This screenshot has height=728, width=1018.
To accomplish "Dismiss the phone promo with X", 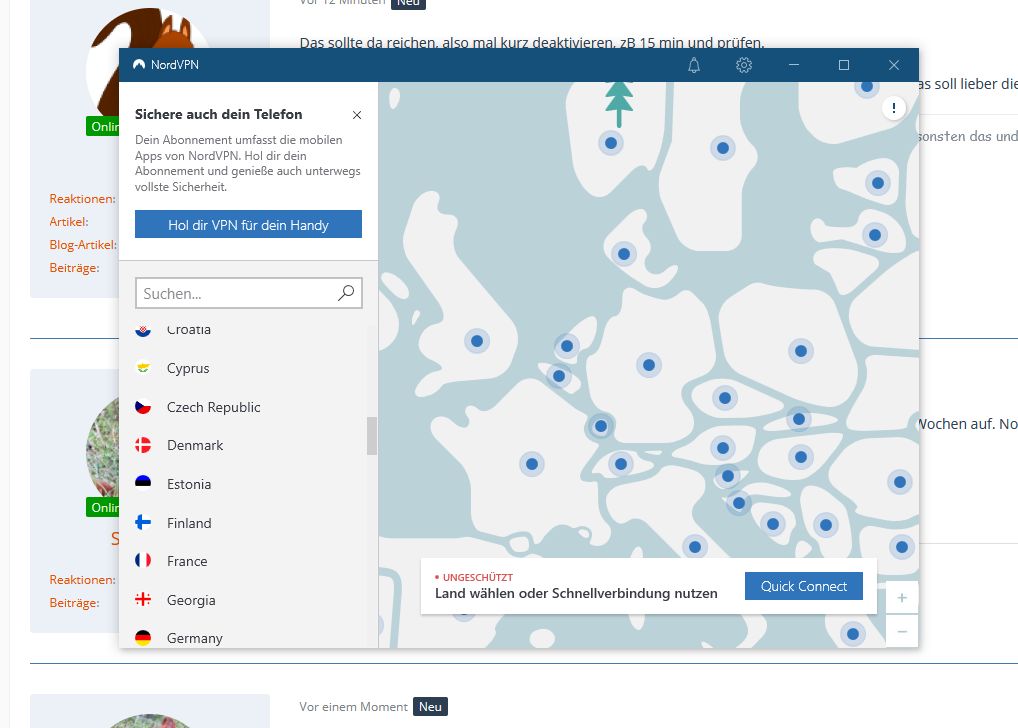I will coord(357,115).
